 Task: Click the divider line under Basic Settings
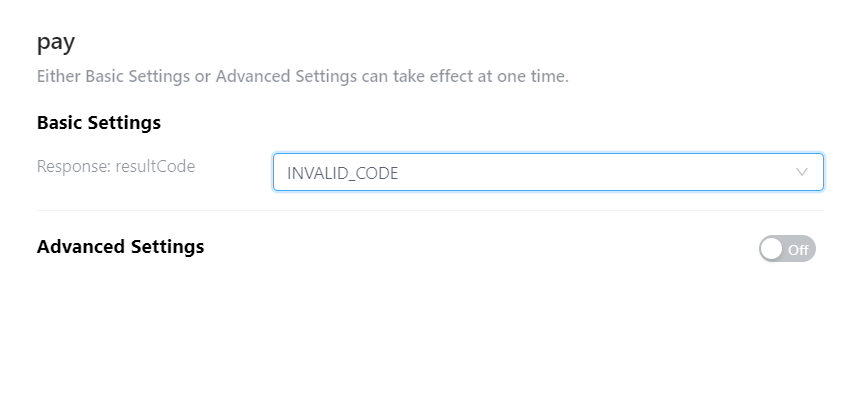click(x=430, y=211)
